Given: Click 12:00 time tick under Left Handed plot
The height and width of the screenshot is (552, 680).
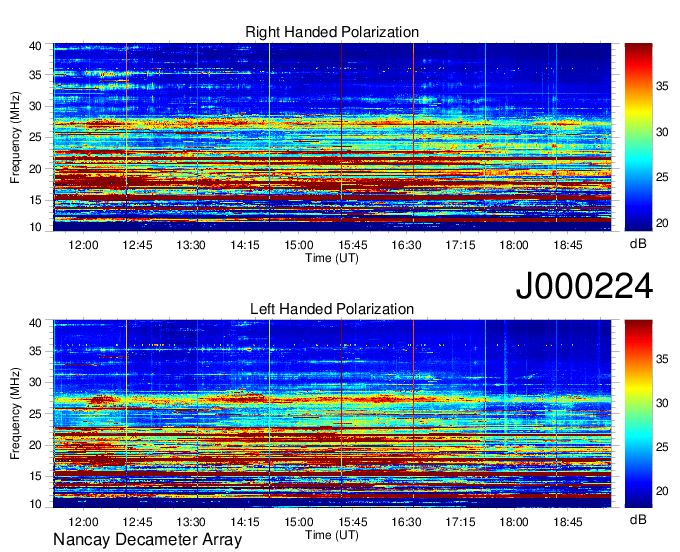Looking at the screenshot, I should click(83, 522).
